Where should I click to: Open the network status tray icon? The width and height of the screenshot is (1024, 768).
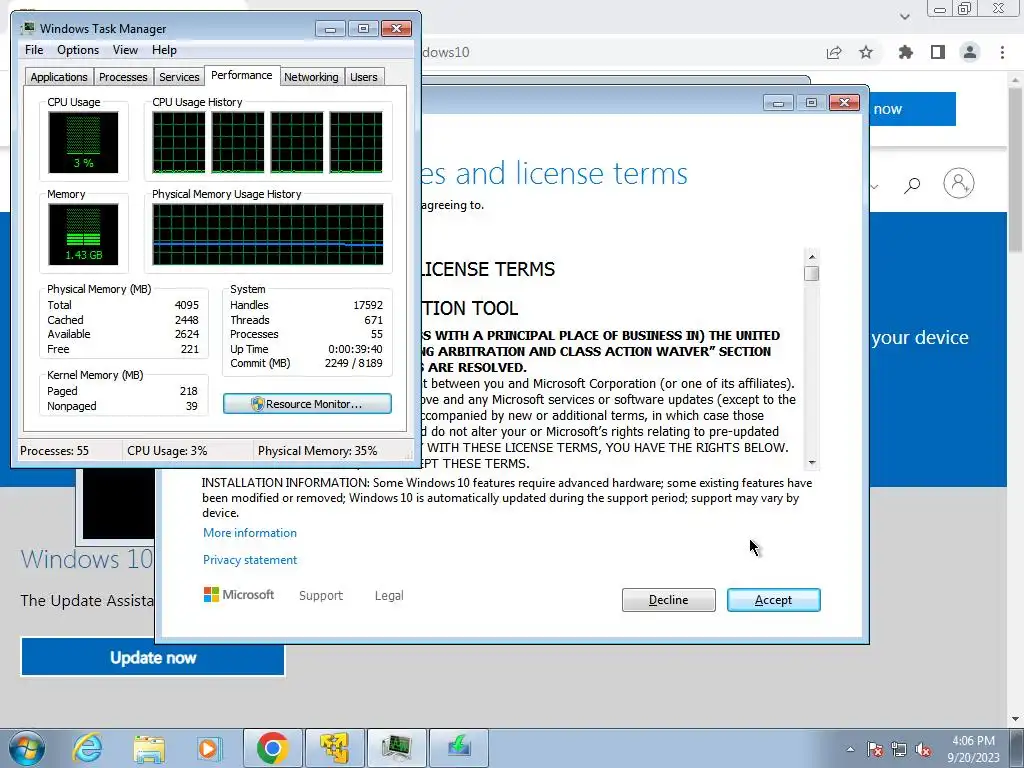[x=899, y=749]
